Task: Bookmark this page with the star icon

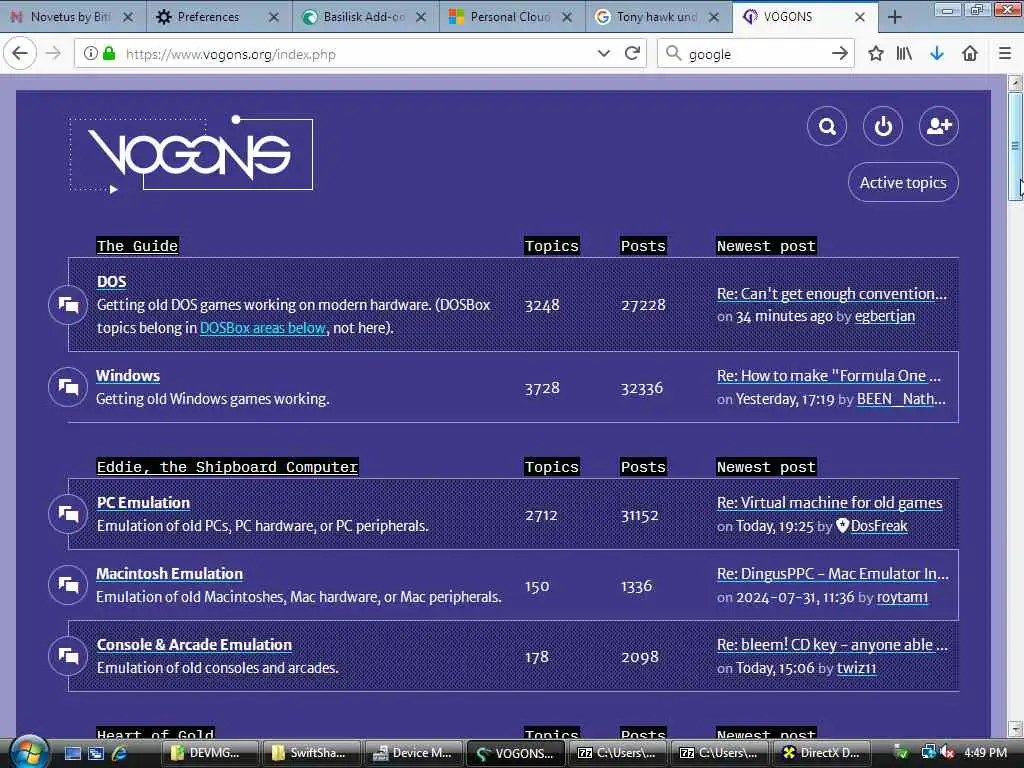Action: (876, 54)
